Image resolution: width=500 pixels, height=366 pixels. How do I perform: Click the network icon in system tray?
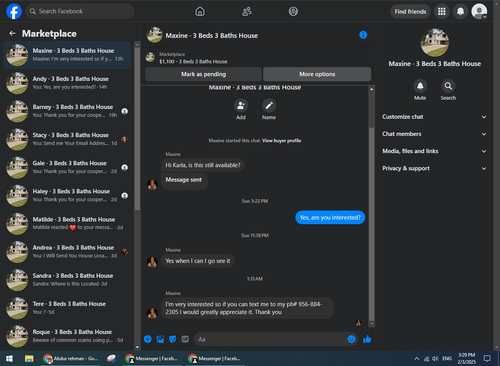[426, 359]
